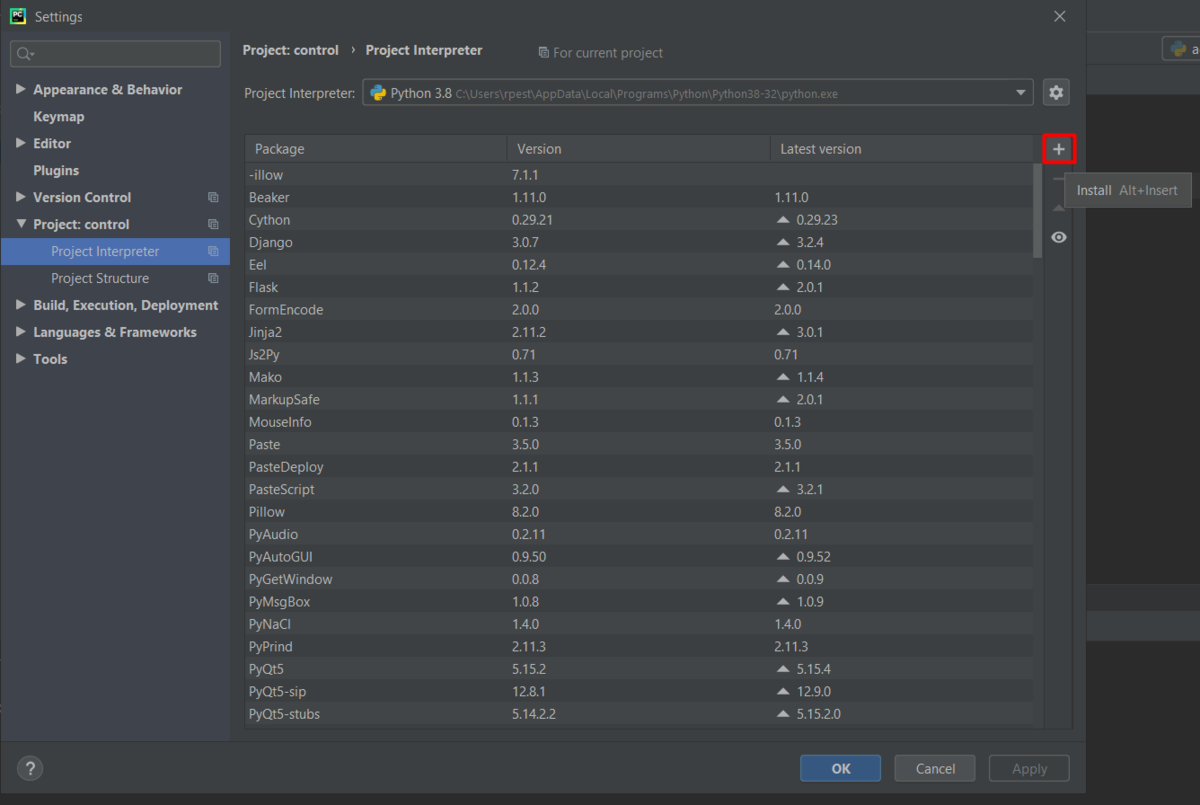This screenshot has height=805, width=1200.
Task: Click the Project: control breadcrumb
Action: (291, 50)
